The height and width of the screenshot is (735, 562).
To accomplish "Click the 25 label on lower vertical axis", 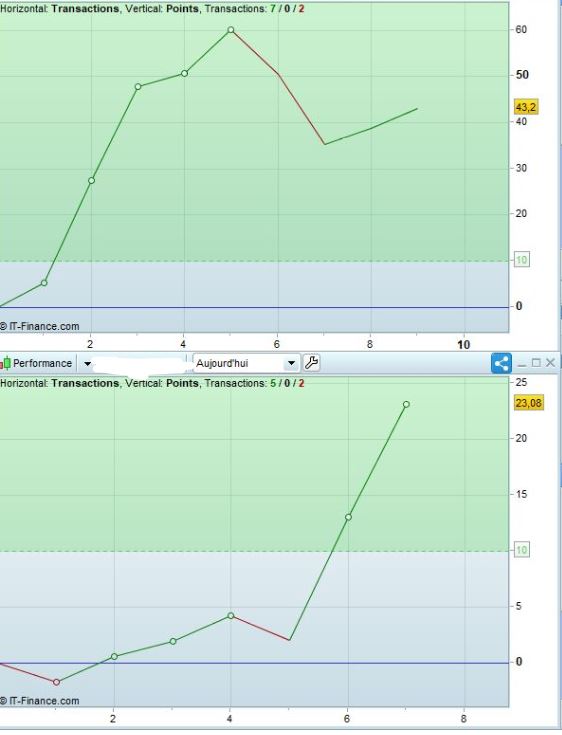I will pyautogui.click(x=521, y=382).
